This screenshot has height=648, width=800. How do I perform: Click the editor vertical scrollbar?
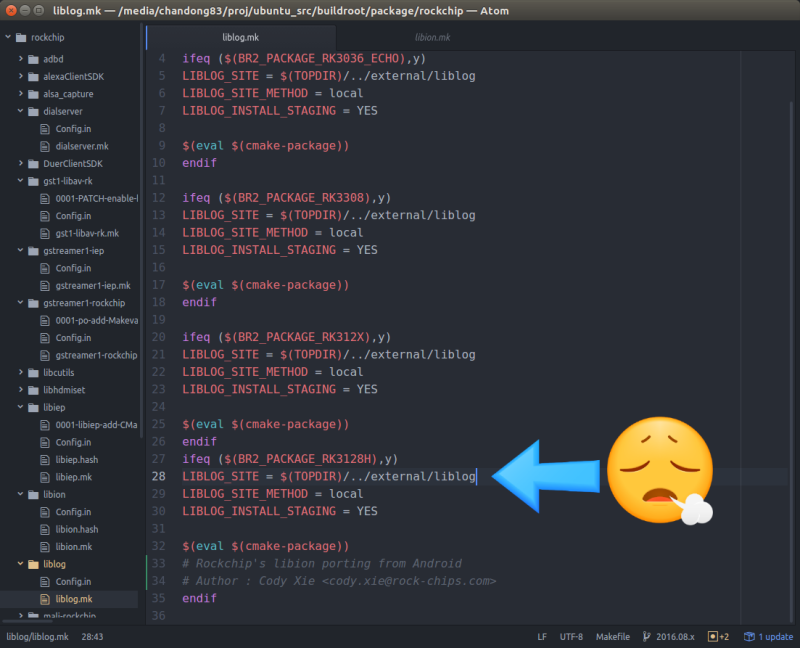pyautogui.click(x=791, y=357)
